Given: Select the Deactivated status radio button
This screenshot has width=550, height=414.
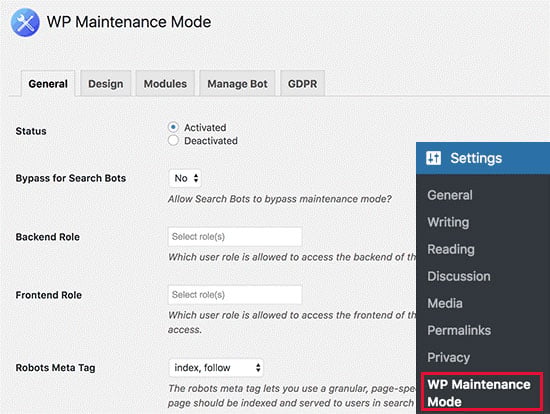Looking at the screenshot, I should click(173, 140).
